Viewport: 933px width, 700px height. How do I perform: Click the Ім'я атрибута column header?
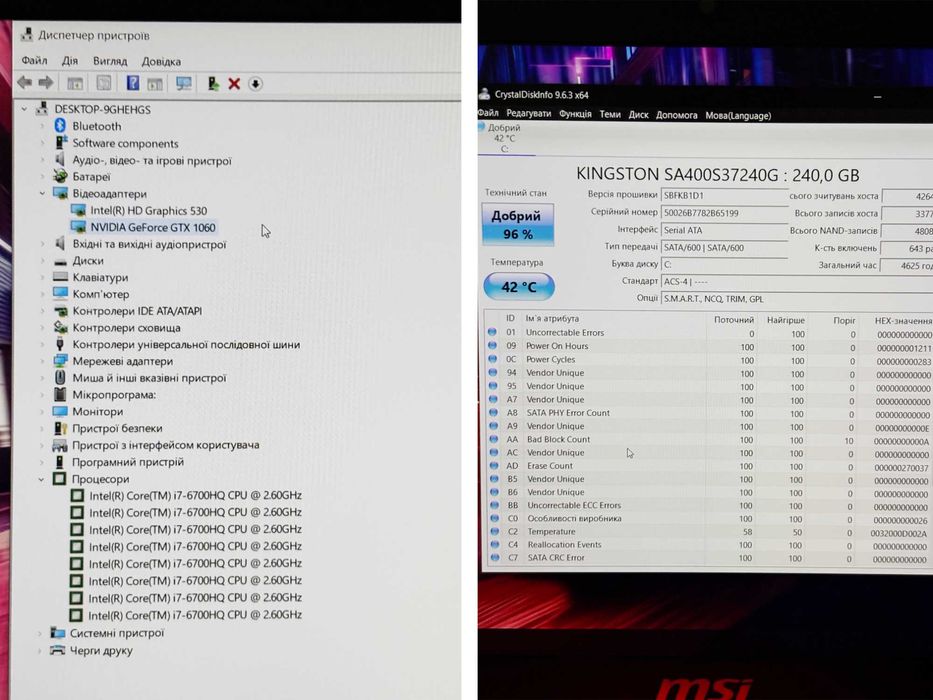[x=552, y=318]
